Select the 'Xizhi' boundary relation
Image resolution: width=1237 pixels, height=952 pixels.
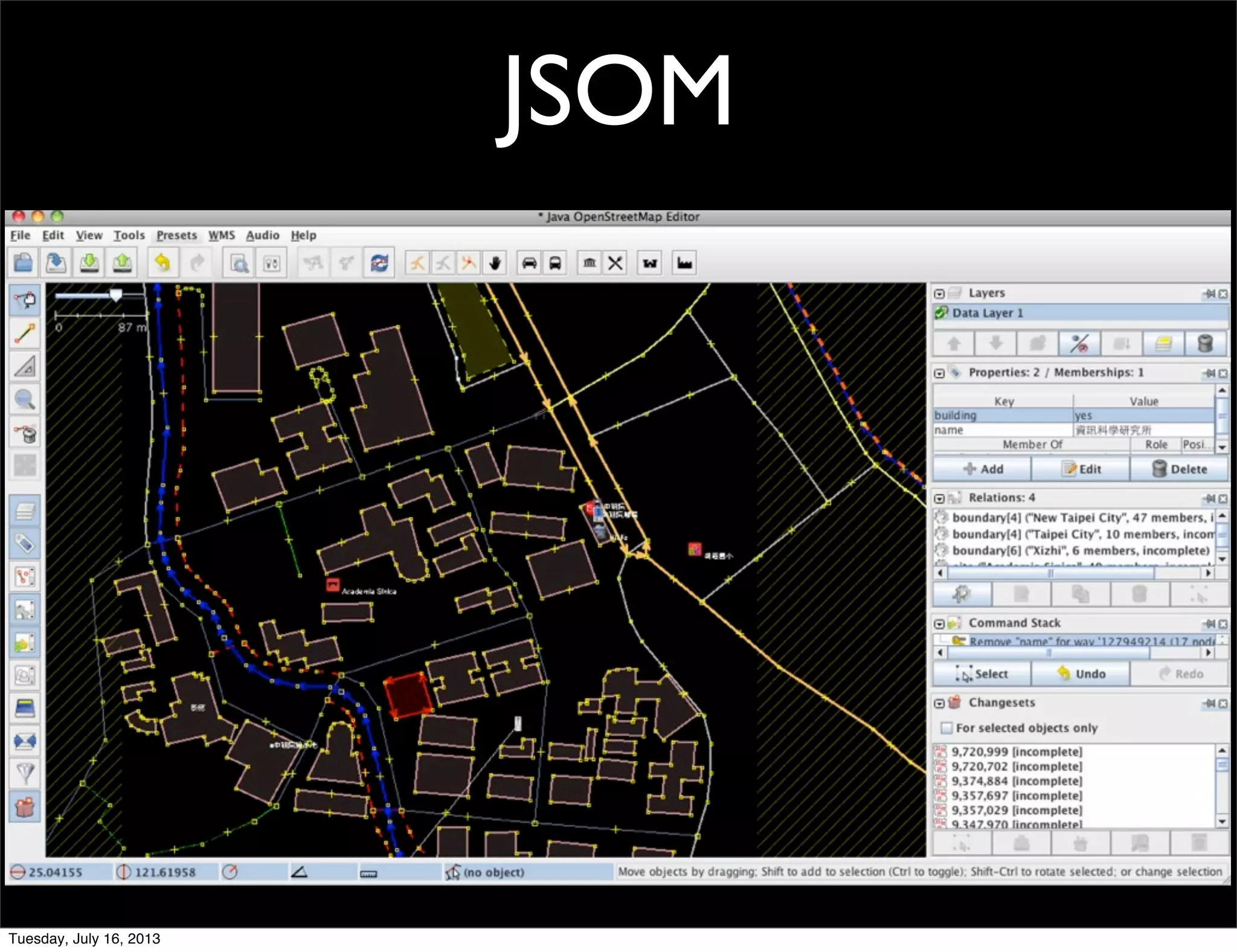click(x=1075, y=550)
